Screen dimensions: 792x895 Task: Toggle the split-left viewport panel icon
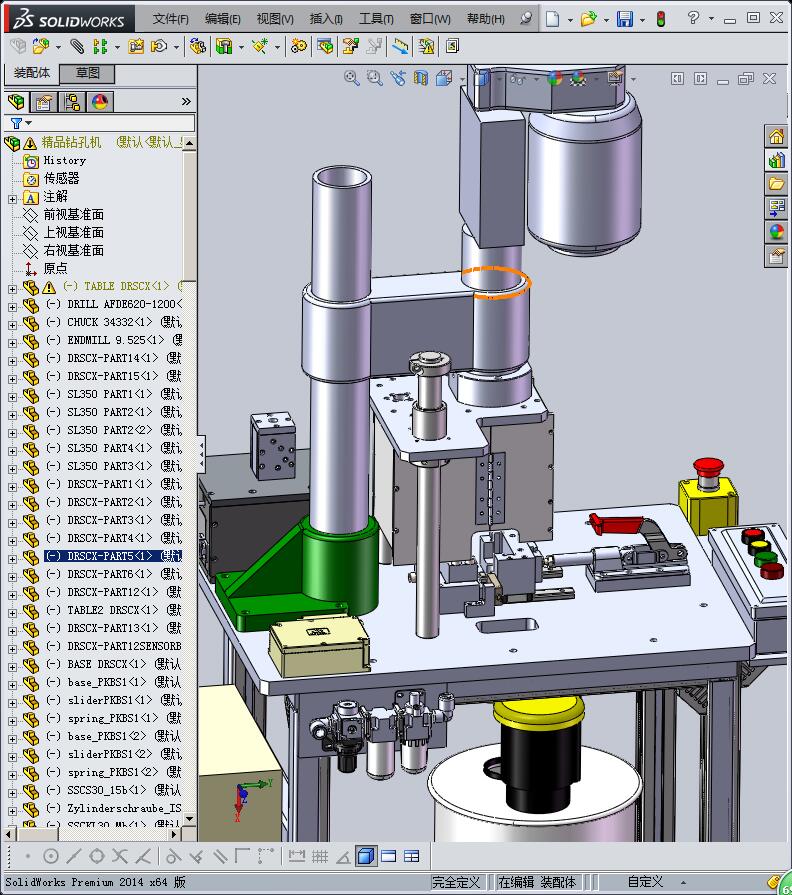677,79
